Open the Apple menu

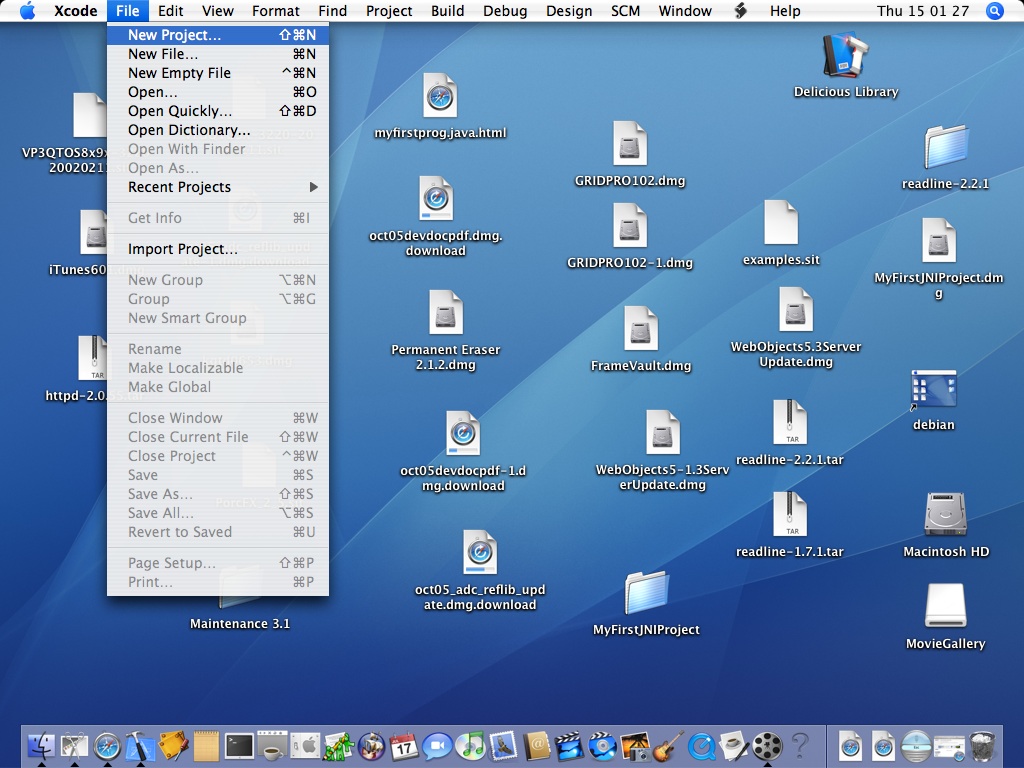point(27,11)
